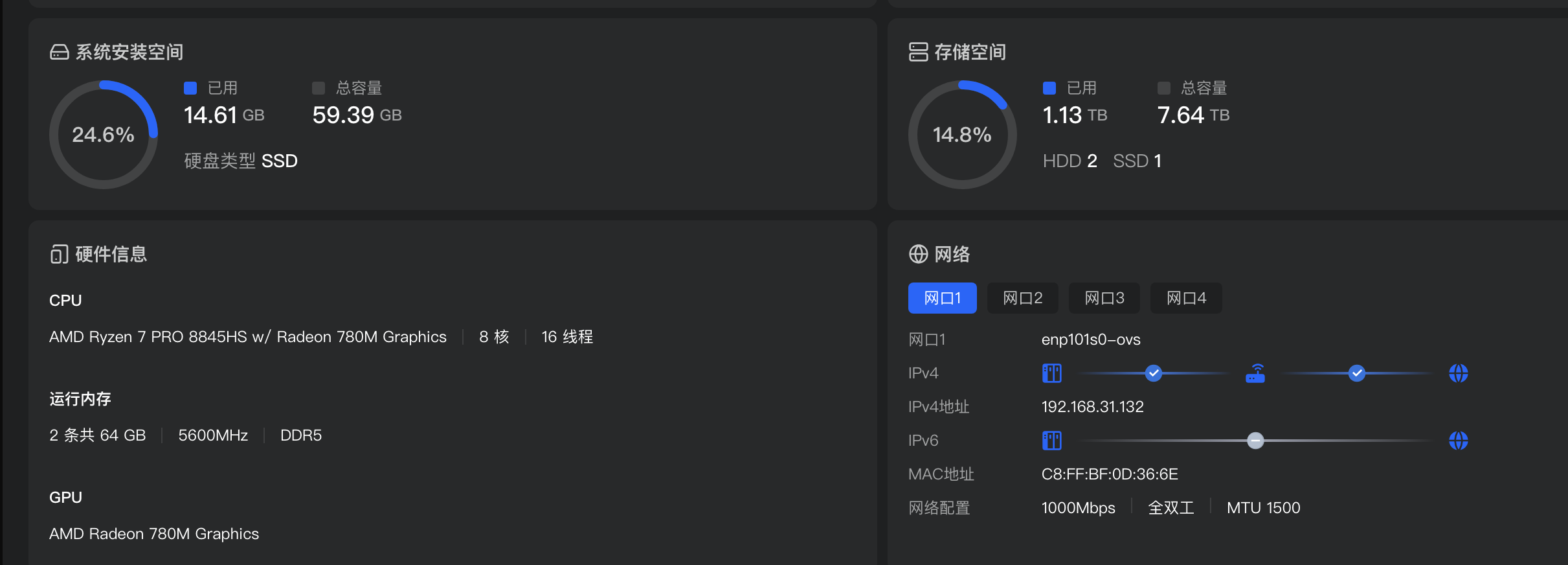The height and width of the screenshot is (565, 1568).
Task: Click the MAC address C8:FF:BF:0D:36:6E
Action: point(1109,474)
